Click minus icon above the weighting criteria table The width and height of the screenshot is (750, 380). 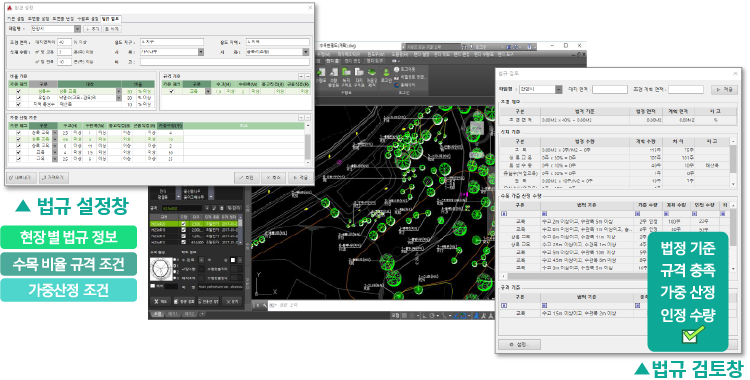click(x=308, y=117)
